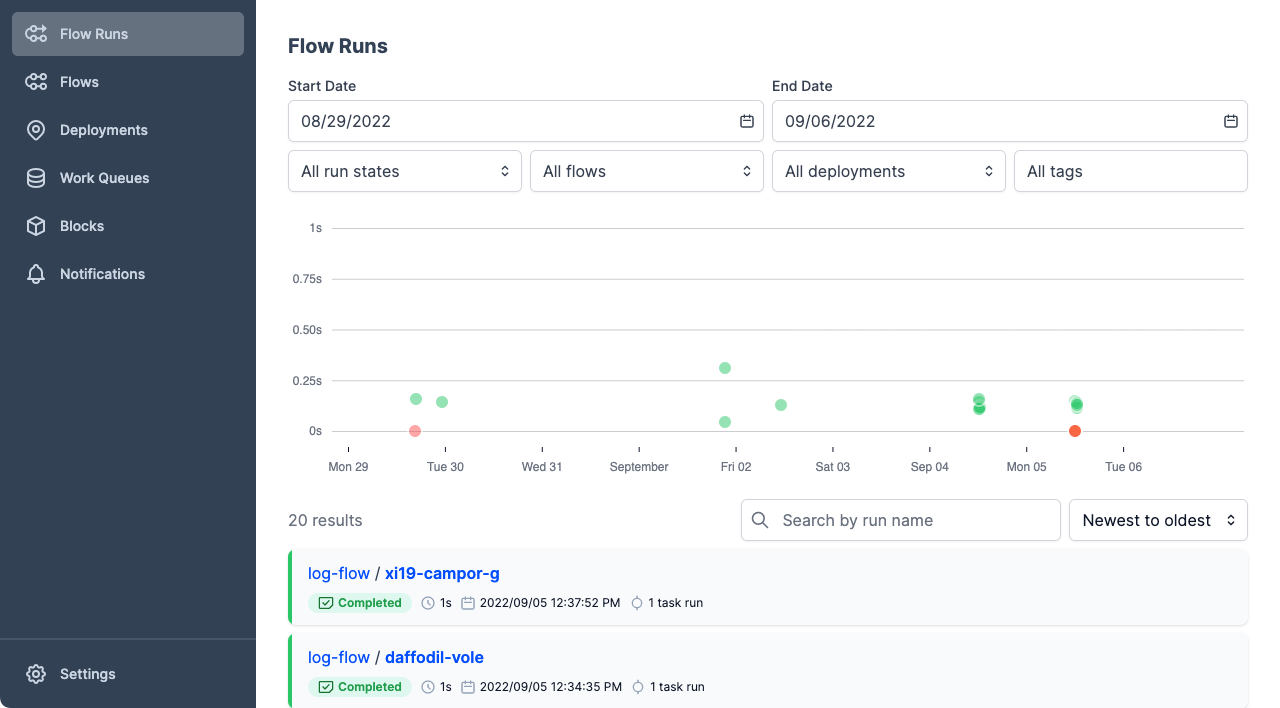
Task: Open the Flow Runs page in the sidebar
Action: [128, 34]
